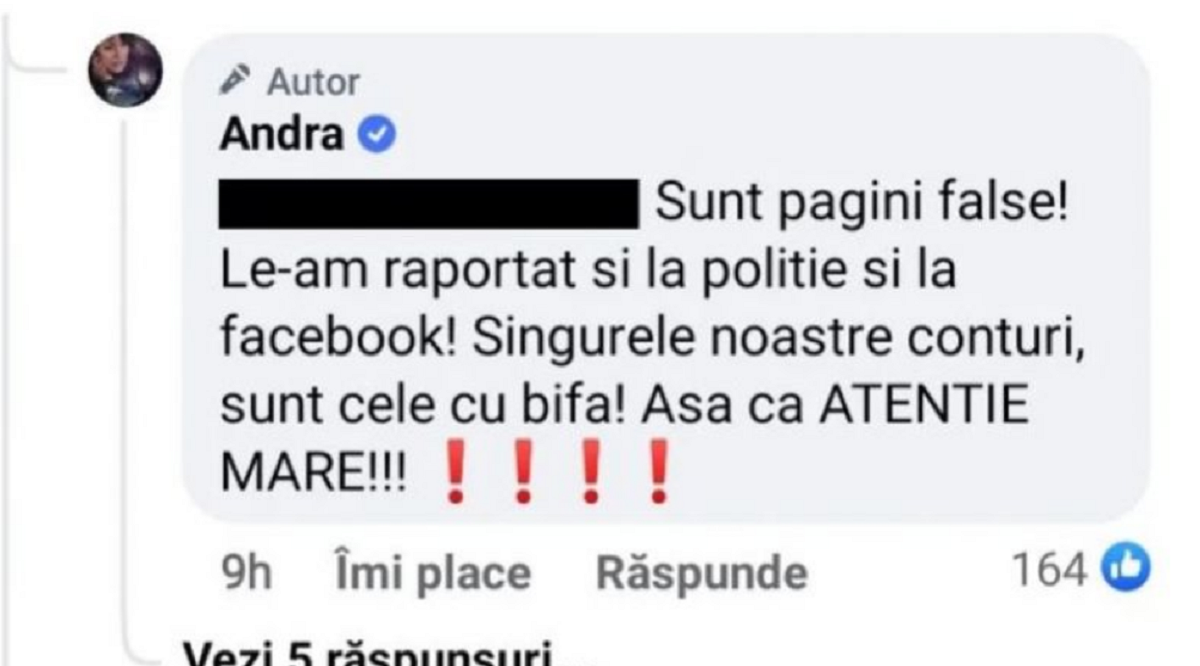Click the pencil icon beside Autor

tap(234, 80)
